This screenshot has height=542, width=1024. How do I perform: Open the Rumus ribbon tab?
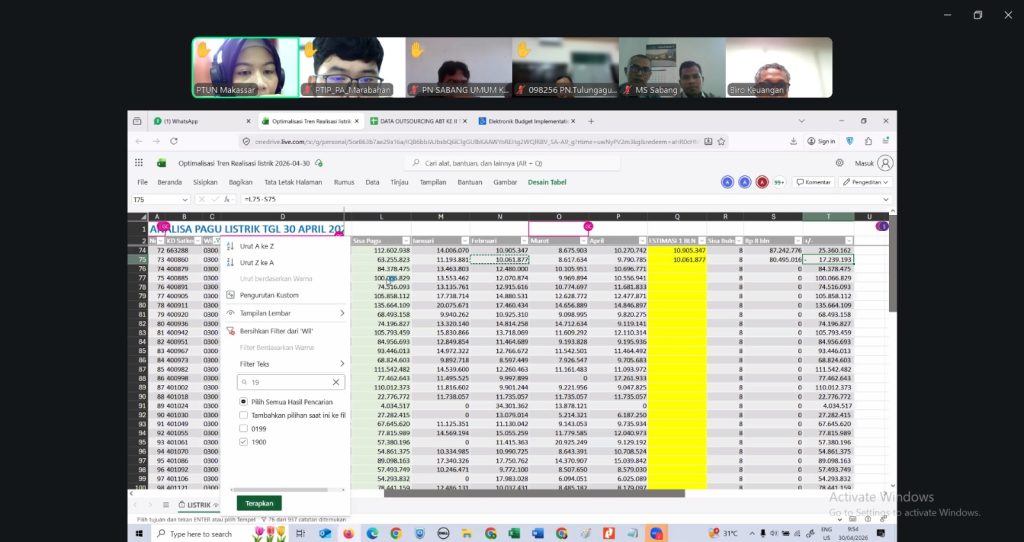click(344, 182)
